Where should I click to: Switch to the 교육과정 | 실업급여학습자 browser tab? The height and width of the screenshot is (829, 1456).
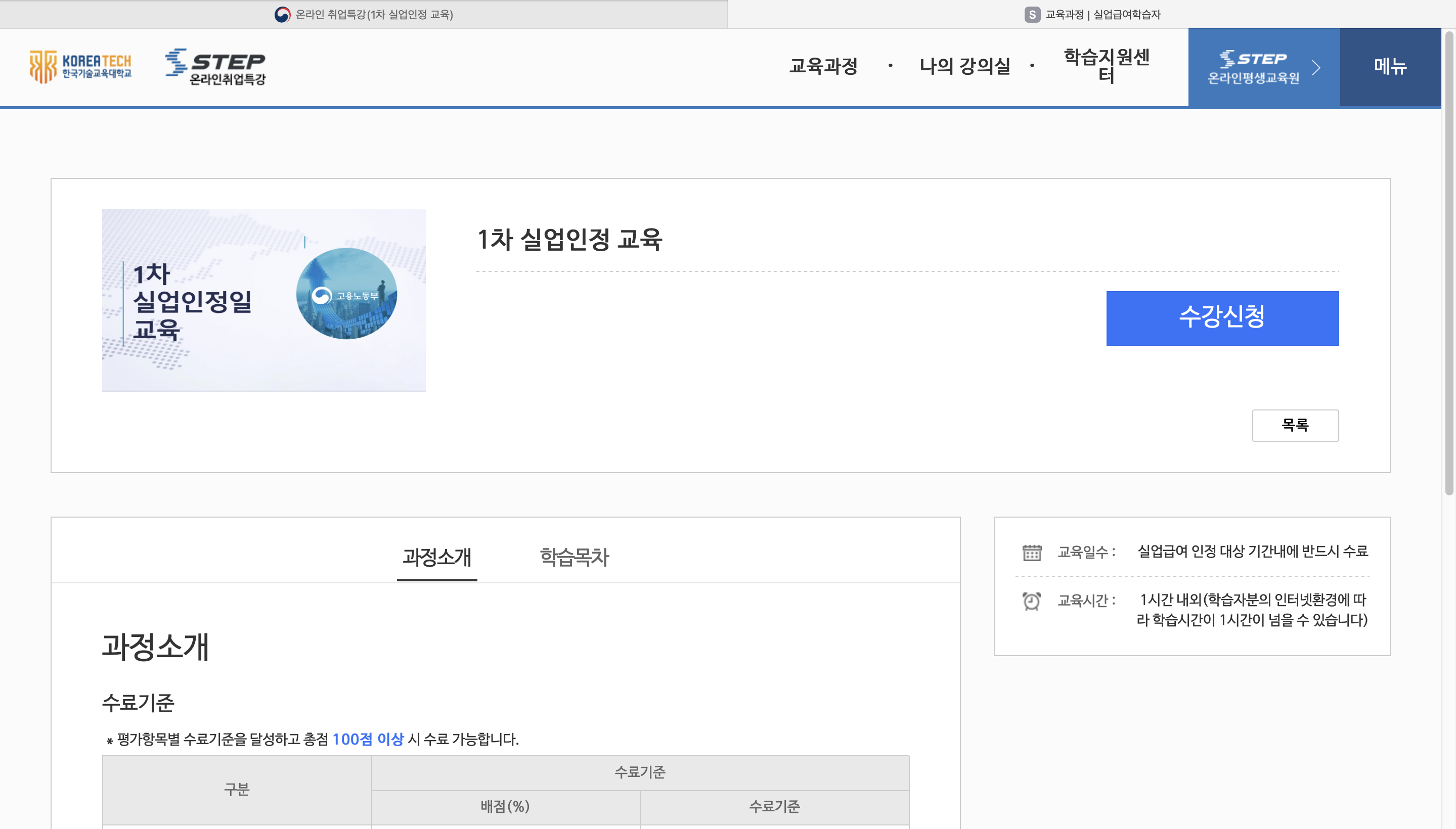1091,14
